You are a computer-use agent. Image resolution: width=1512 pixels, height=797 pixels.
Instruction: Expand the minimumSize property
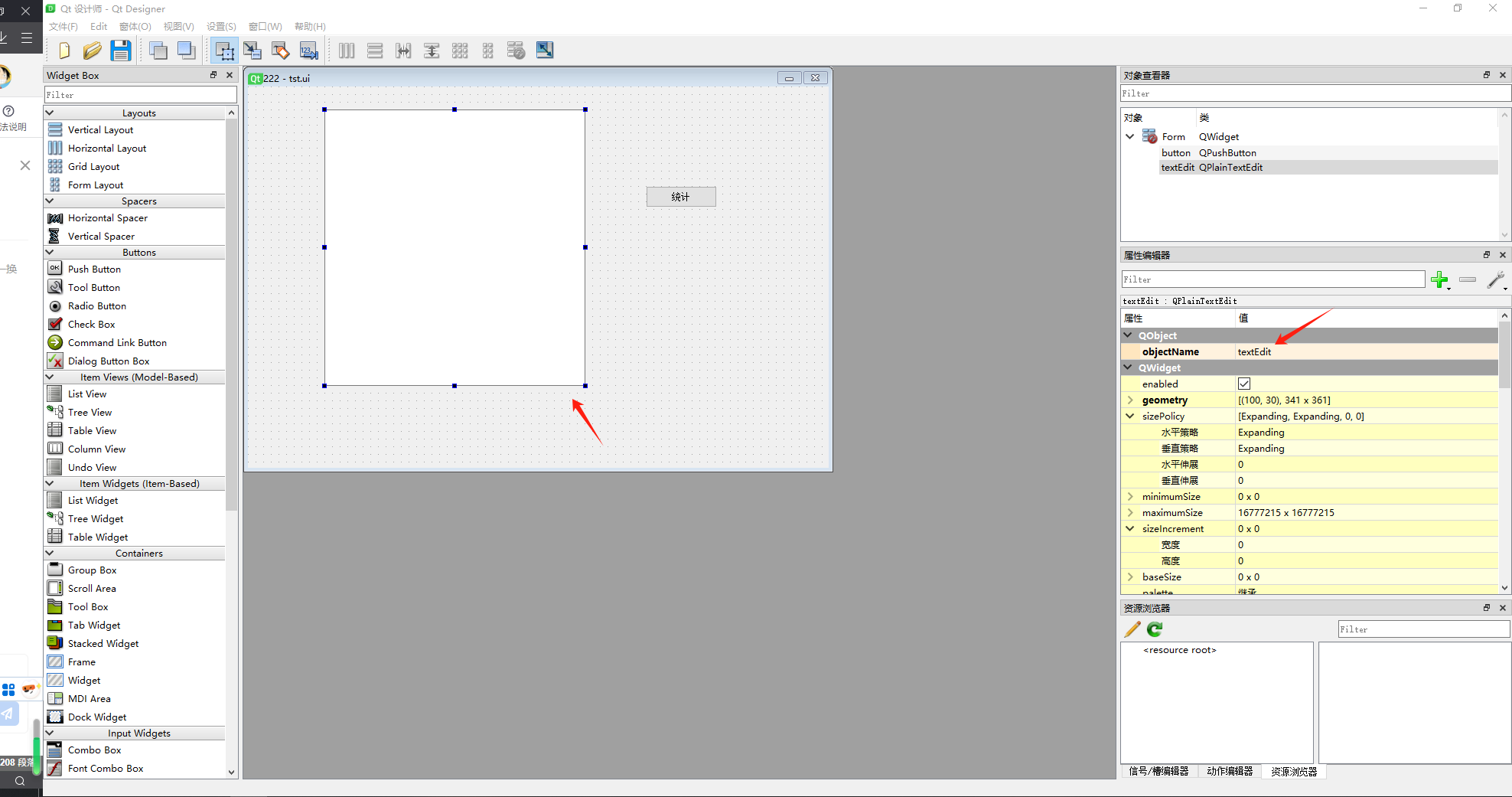pos(1130,496)
